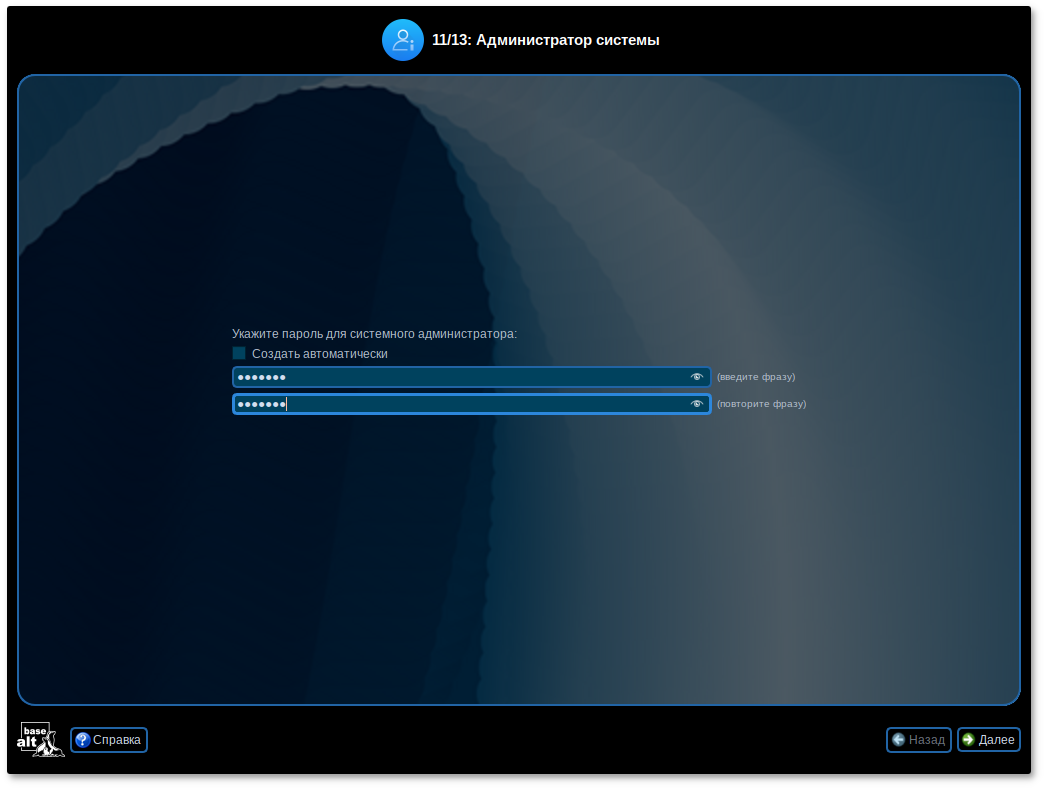Click the BaseALT logo in bottom corner

pos(41,740)
